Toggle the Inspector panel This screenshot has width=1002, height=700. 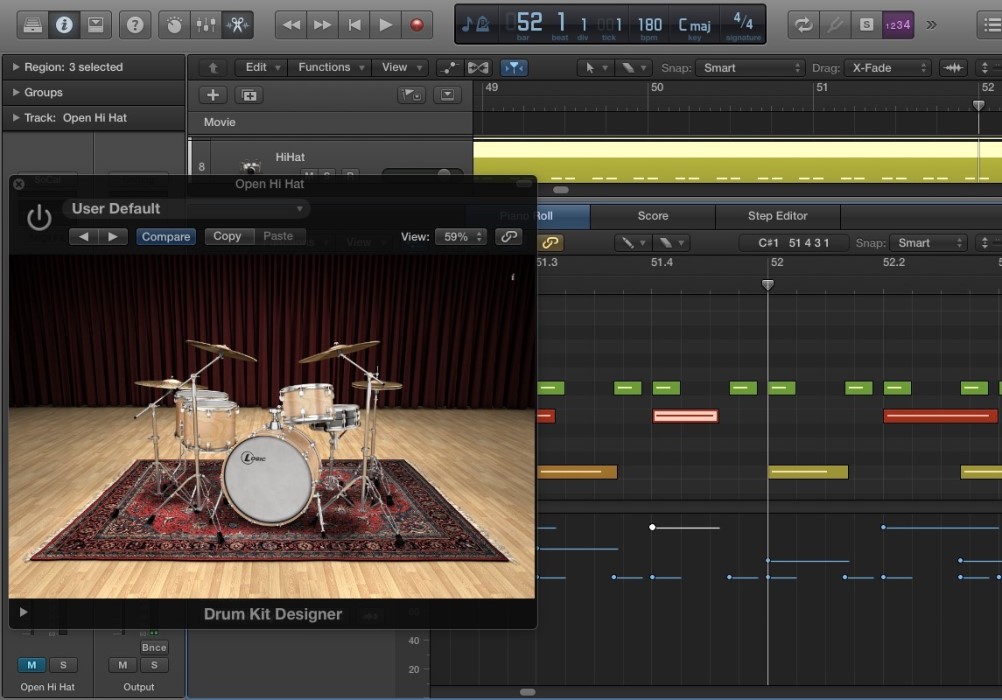63,24
